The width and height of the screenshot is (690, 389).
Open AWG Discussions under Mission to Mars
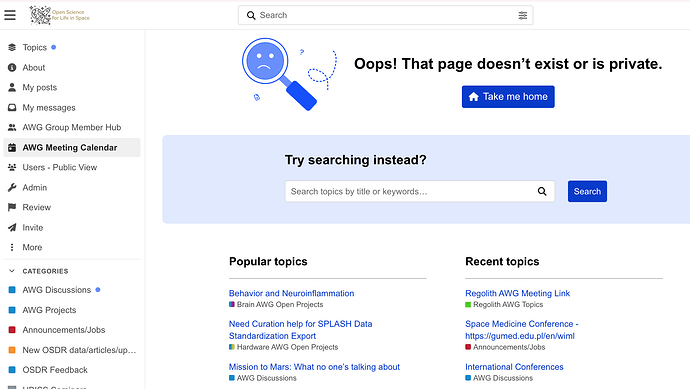[x=263, y=378]
